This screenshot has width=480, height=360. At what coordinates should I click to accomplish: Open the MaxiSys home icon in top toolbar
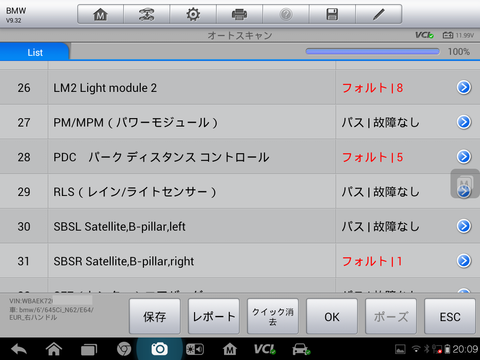click(x=100, y=14)
